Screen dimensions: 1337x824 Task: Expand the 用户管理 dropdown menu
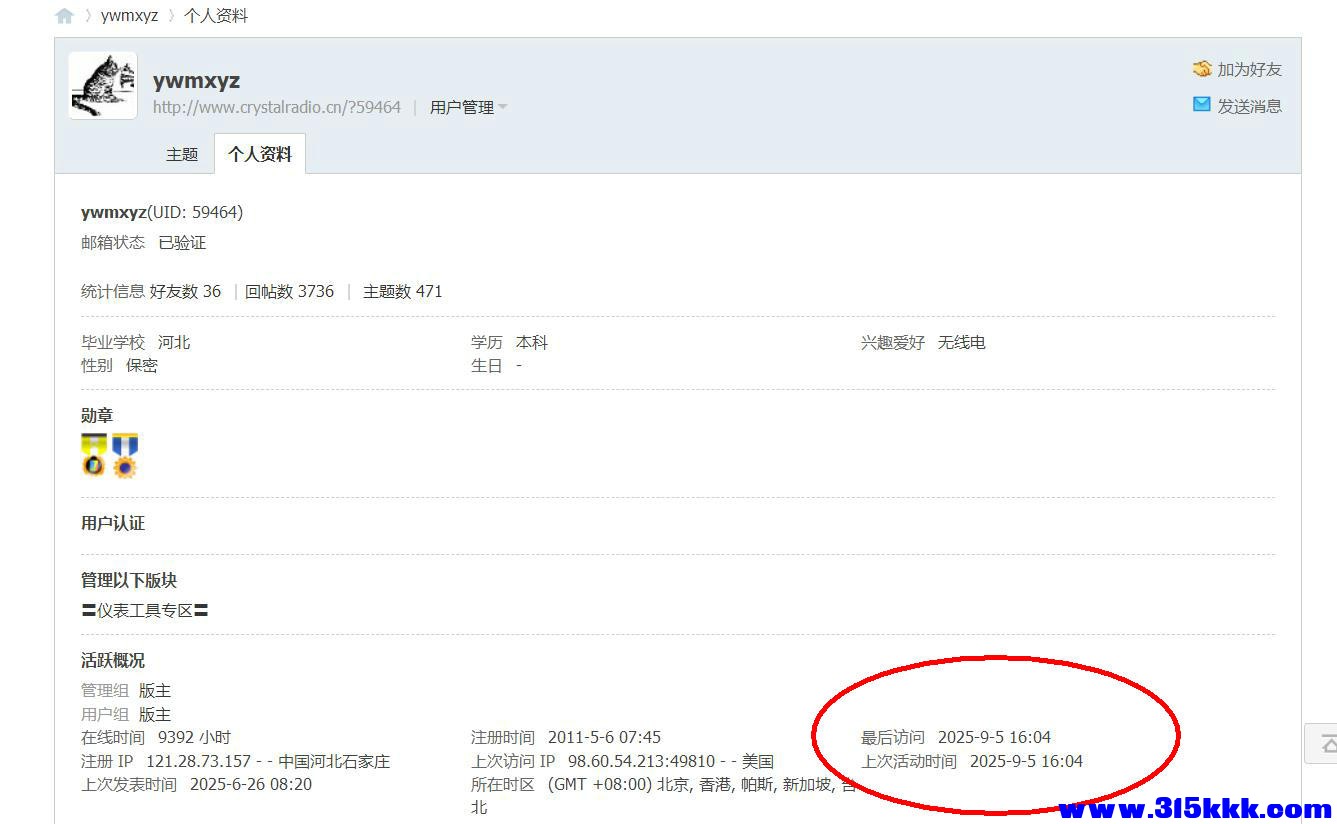[x=468, y=107]
